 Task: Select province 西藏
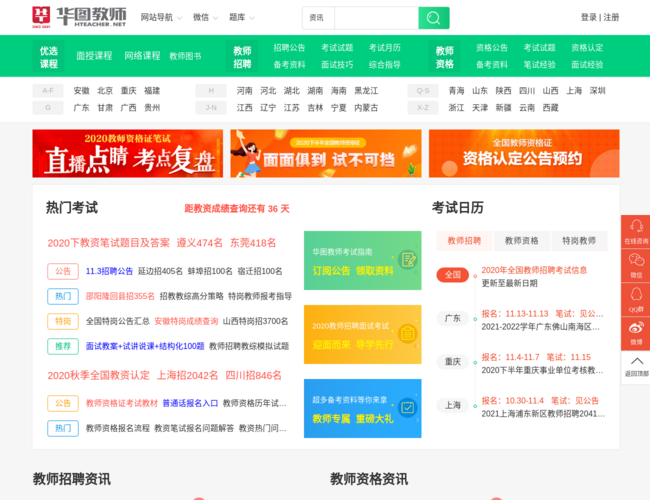(x=551, y=108)
